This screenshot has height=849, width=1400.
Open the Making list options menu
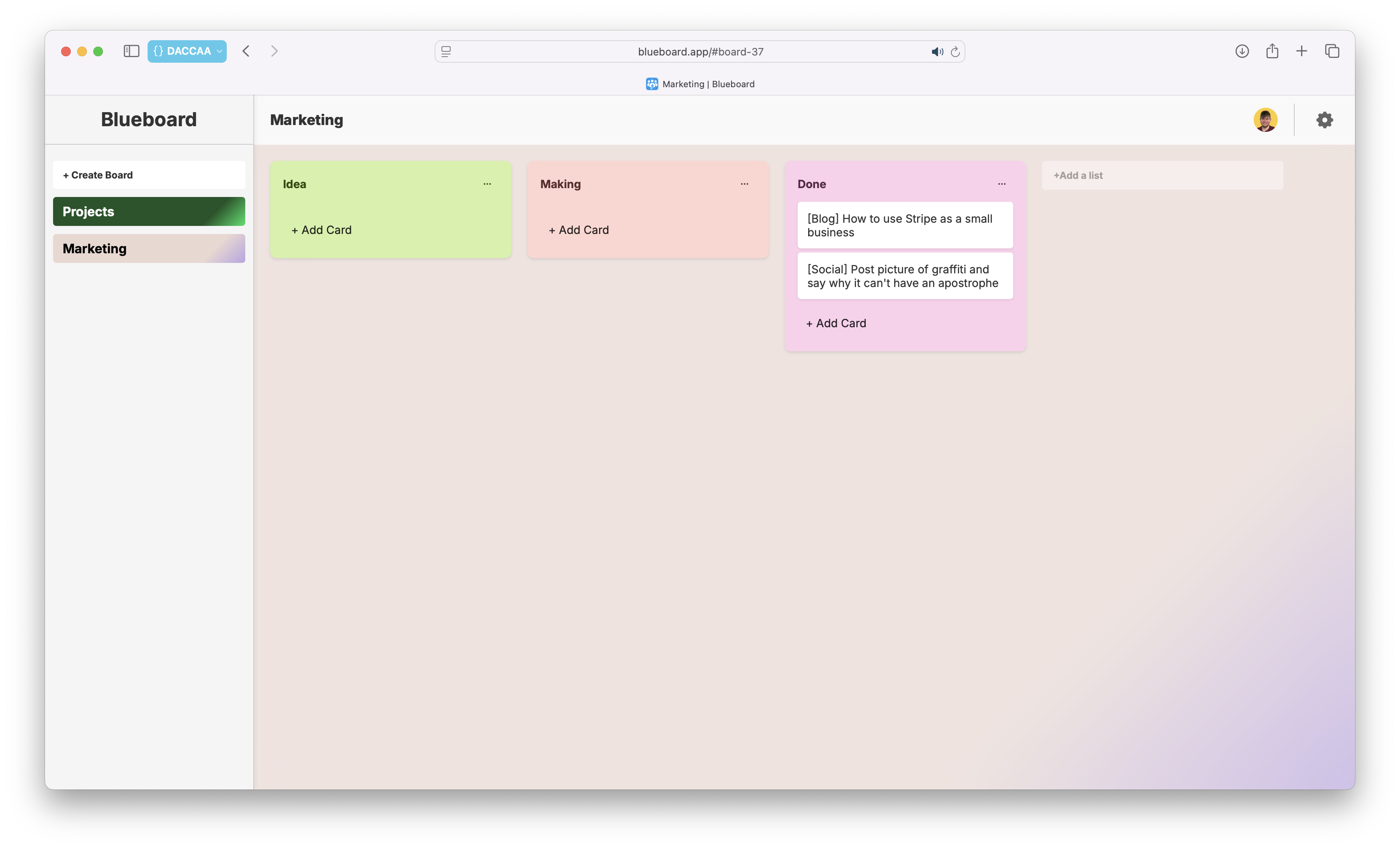click(744, 184)
